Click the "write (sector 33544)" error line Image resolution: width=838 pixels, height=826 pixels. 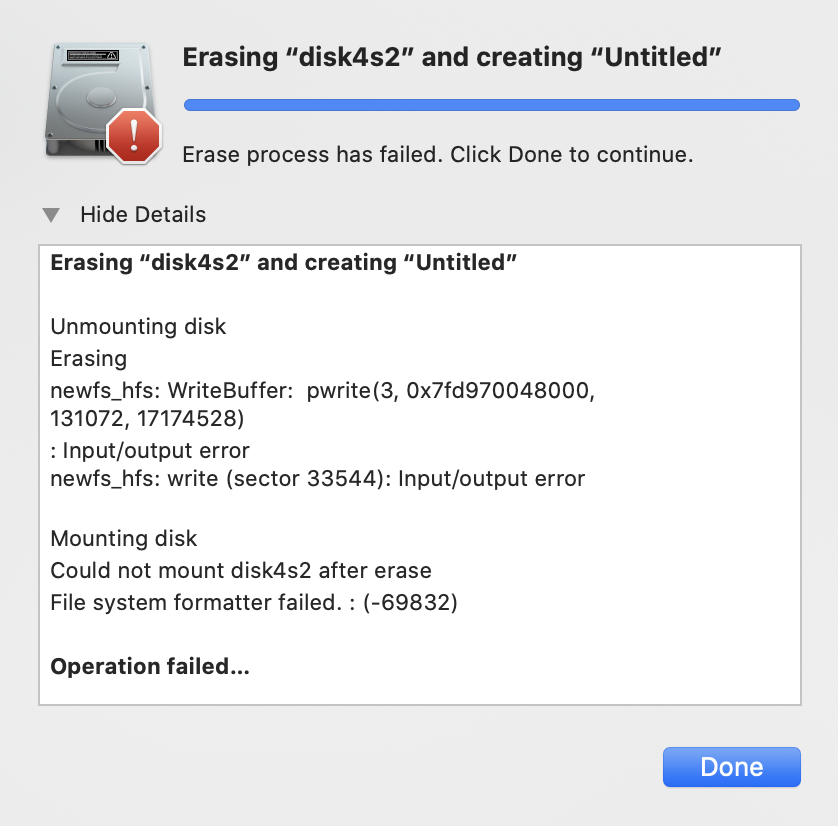317,479
